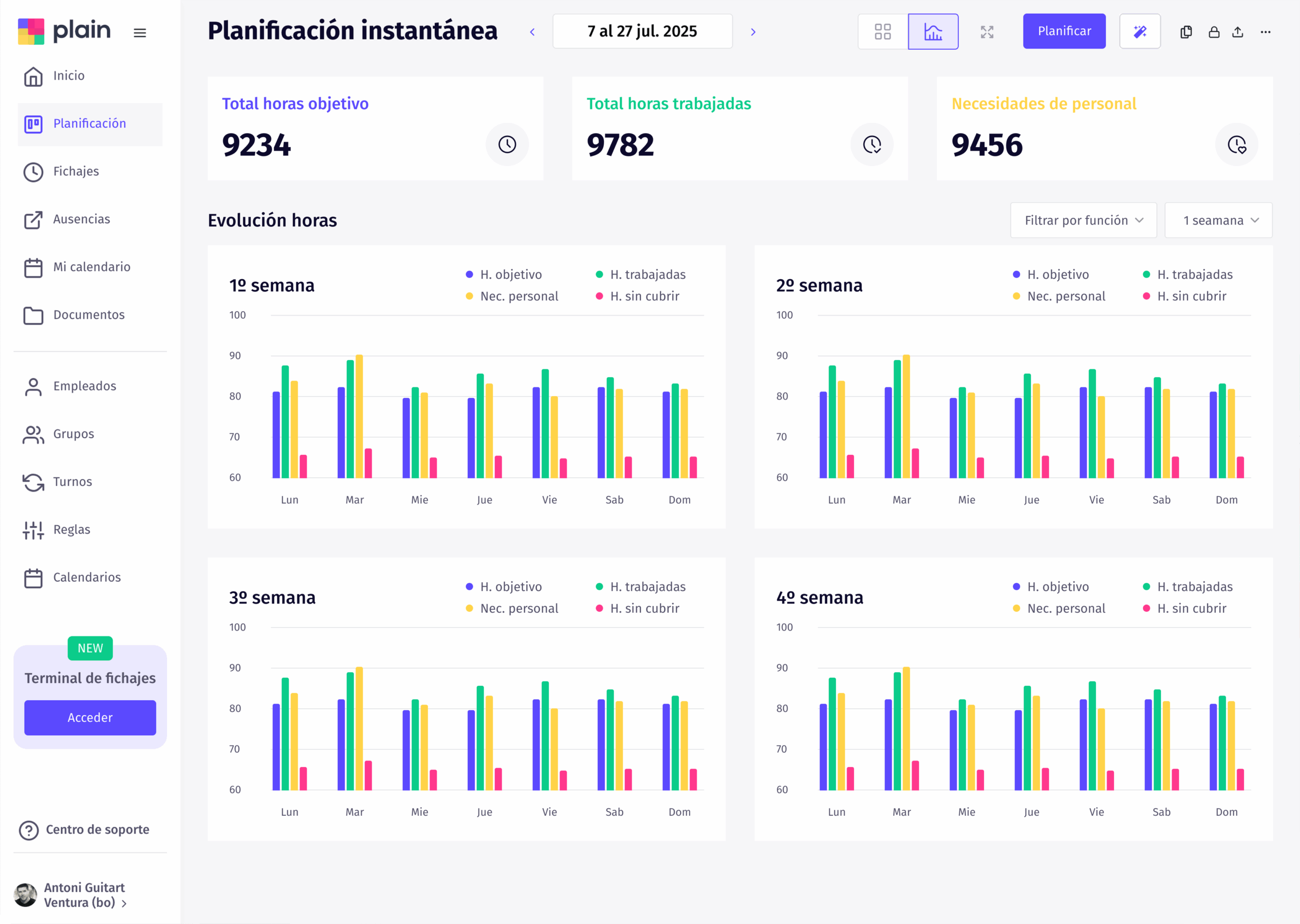Click the date range field 7 al 27 jul. 2025

[x=642, y=31]
